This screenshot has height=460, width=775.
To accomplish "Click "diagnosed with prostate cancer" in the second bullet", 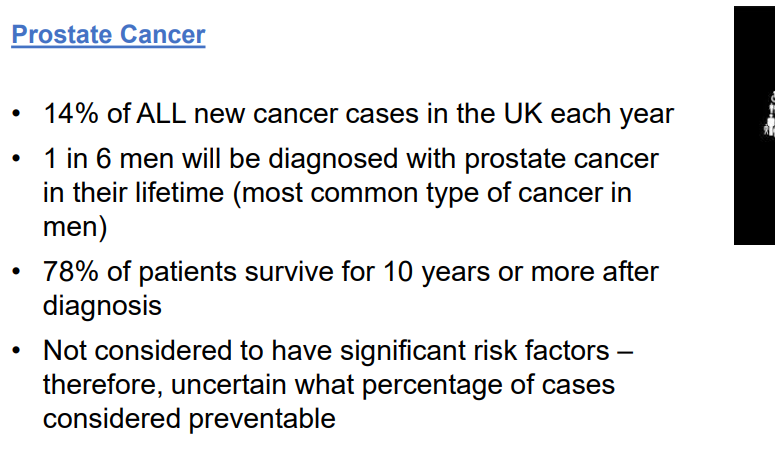I will [x=449, y=159].
